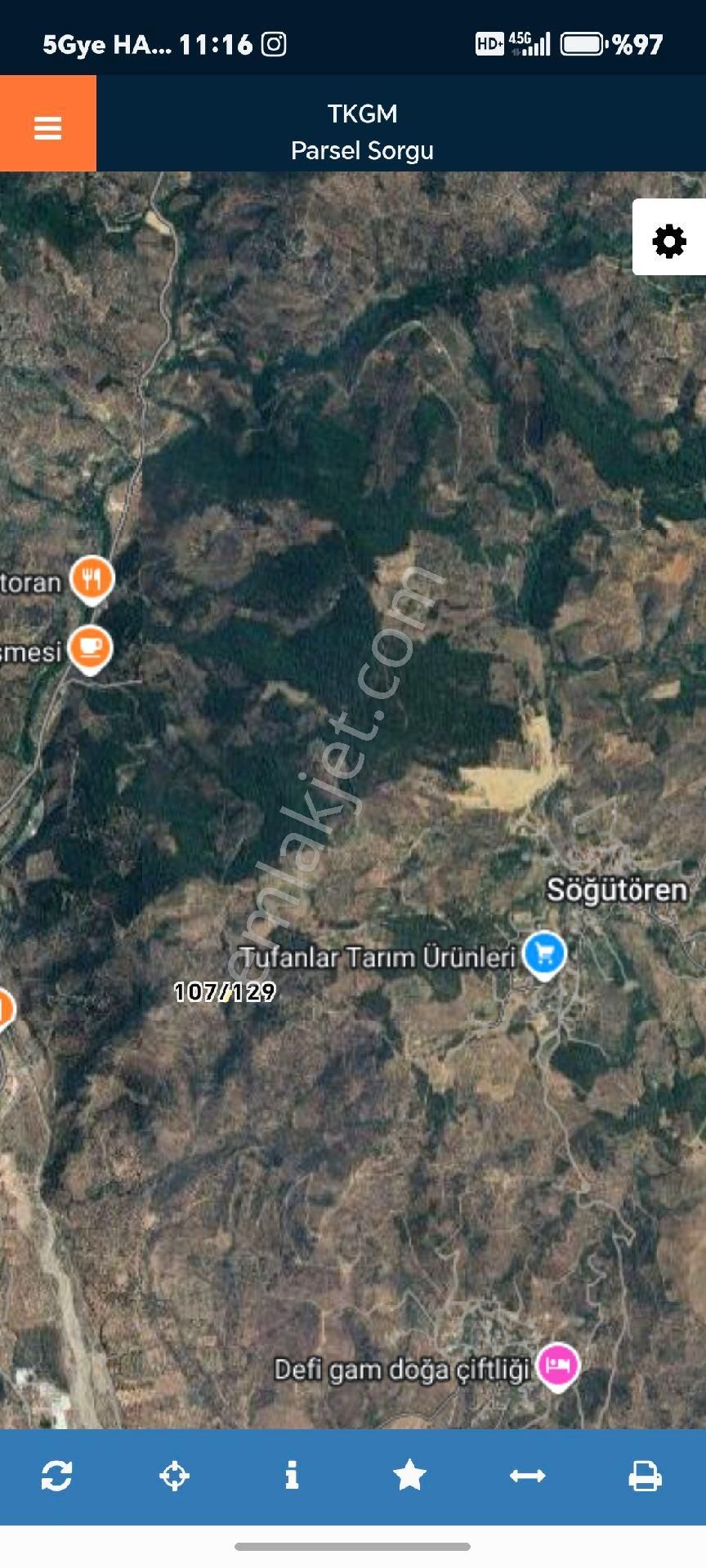Tap the Söğütören village label
The width and height of the screenshot is (706, 1568).
point(617,889)
